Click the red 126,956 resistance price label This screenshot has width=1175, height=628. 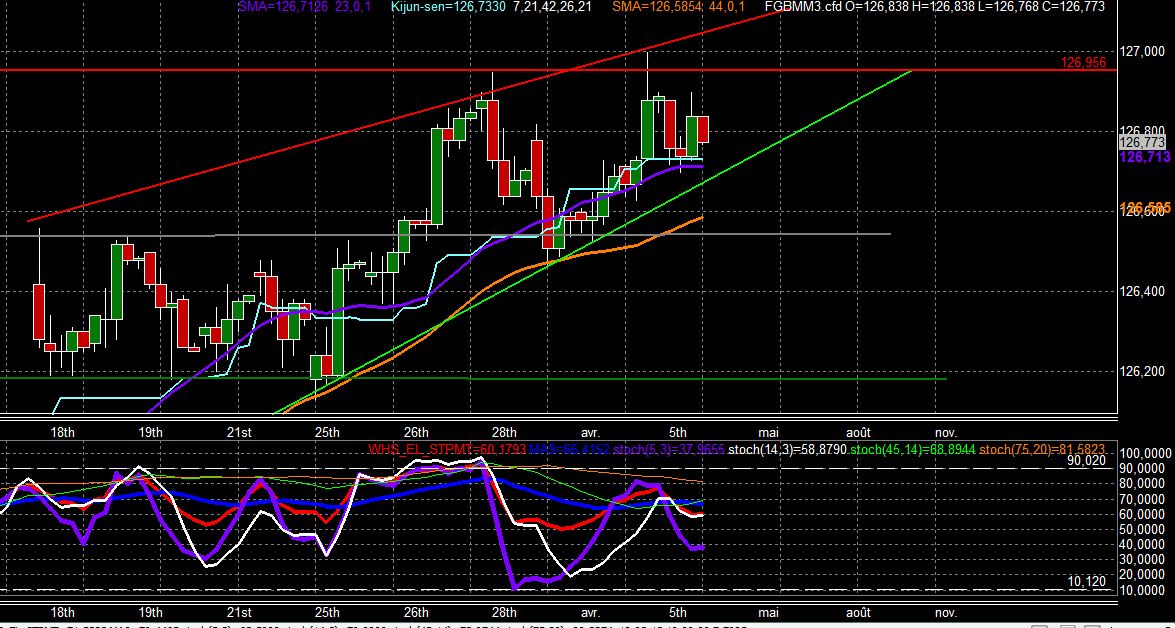point(1084,63)
